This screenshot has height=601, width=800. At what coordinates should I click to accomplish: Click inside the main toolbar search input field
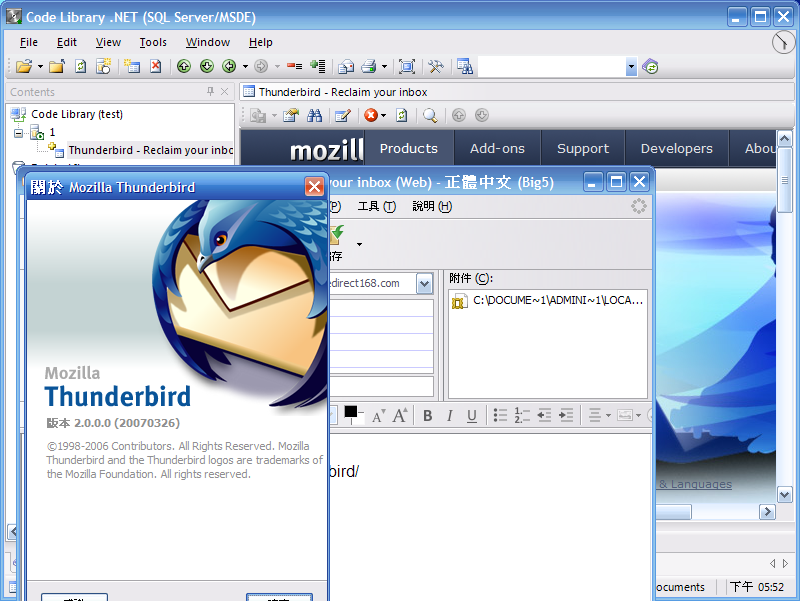552,66
